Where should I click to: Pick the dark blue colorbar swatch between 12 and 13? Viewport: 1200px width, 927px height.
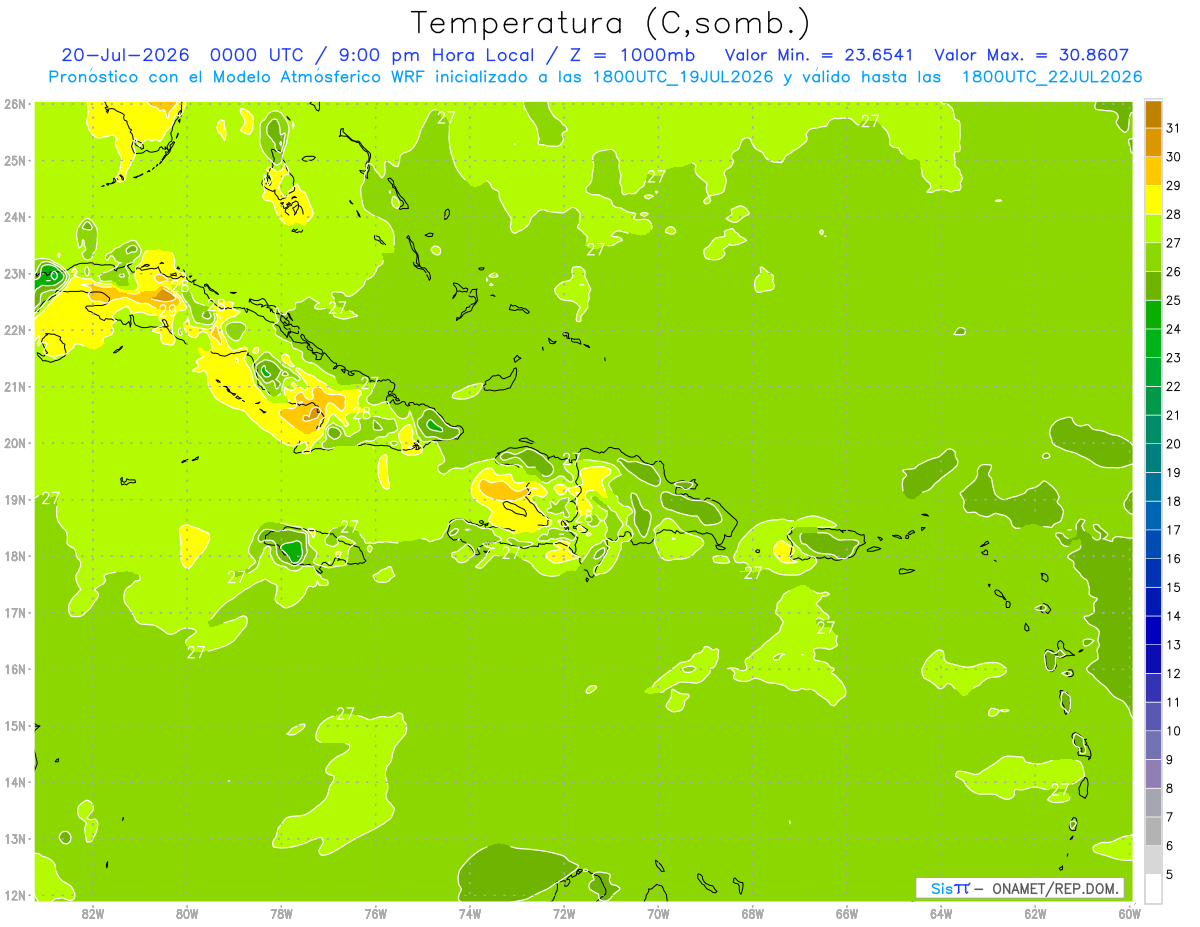[1153, 659]
